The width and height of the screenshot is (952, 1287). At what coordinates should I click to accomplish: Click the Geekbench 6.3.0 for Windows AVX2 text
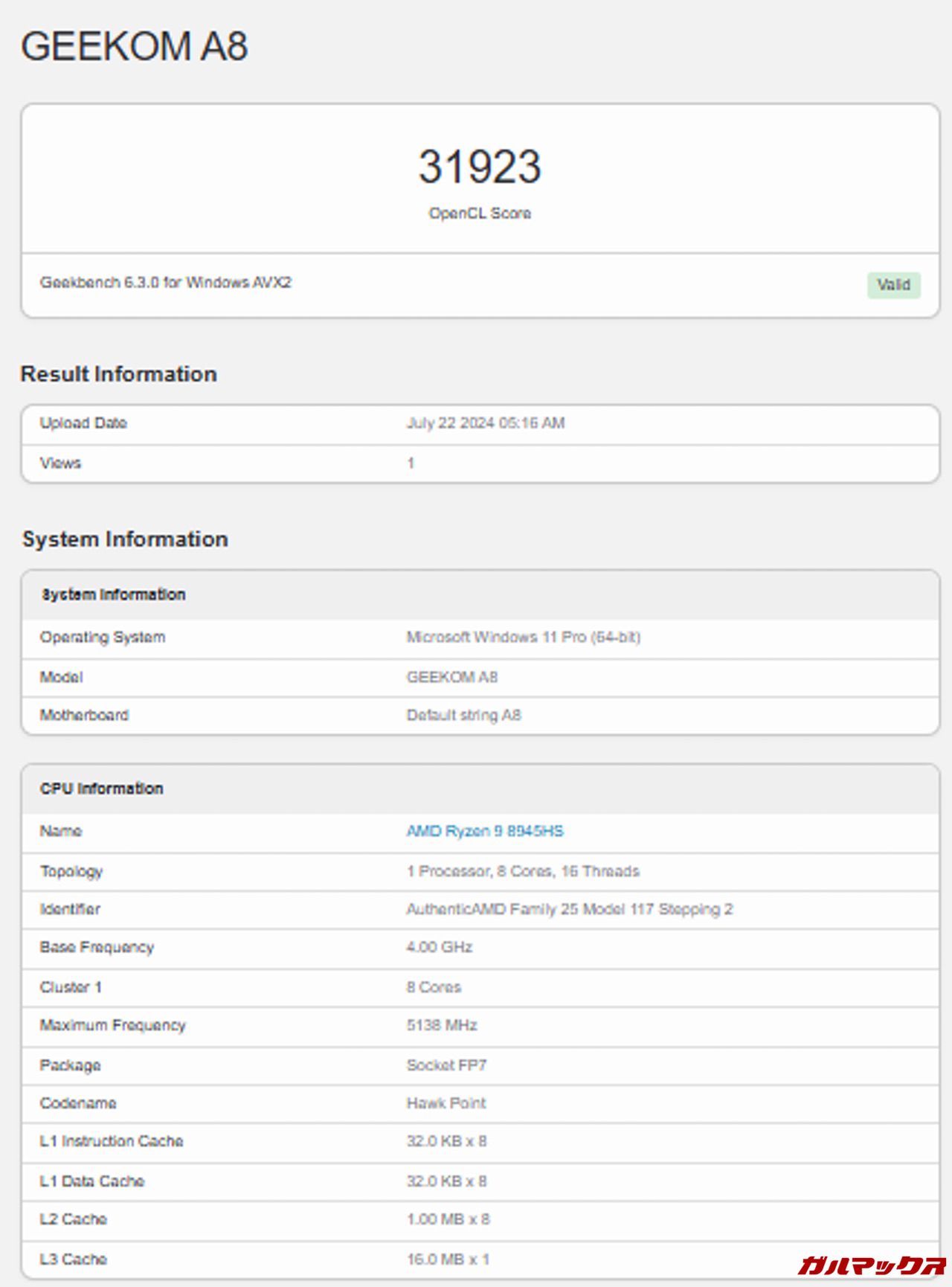pyautogui.click(x=165, y=283)
